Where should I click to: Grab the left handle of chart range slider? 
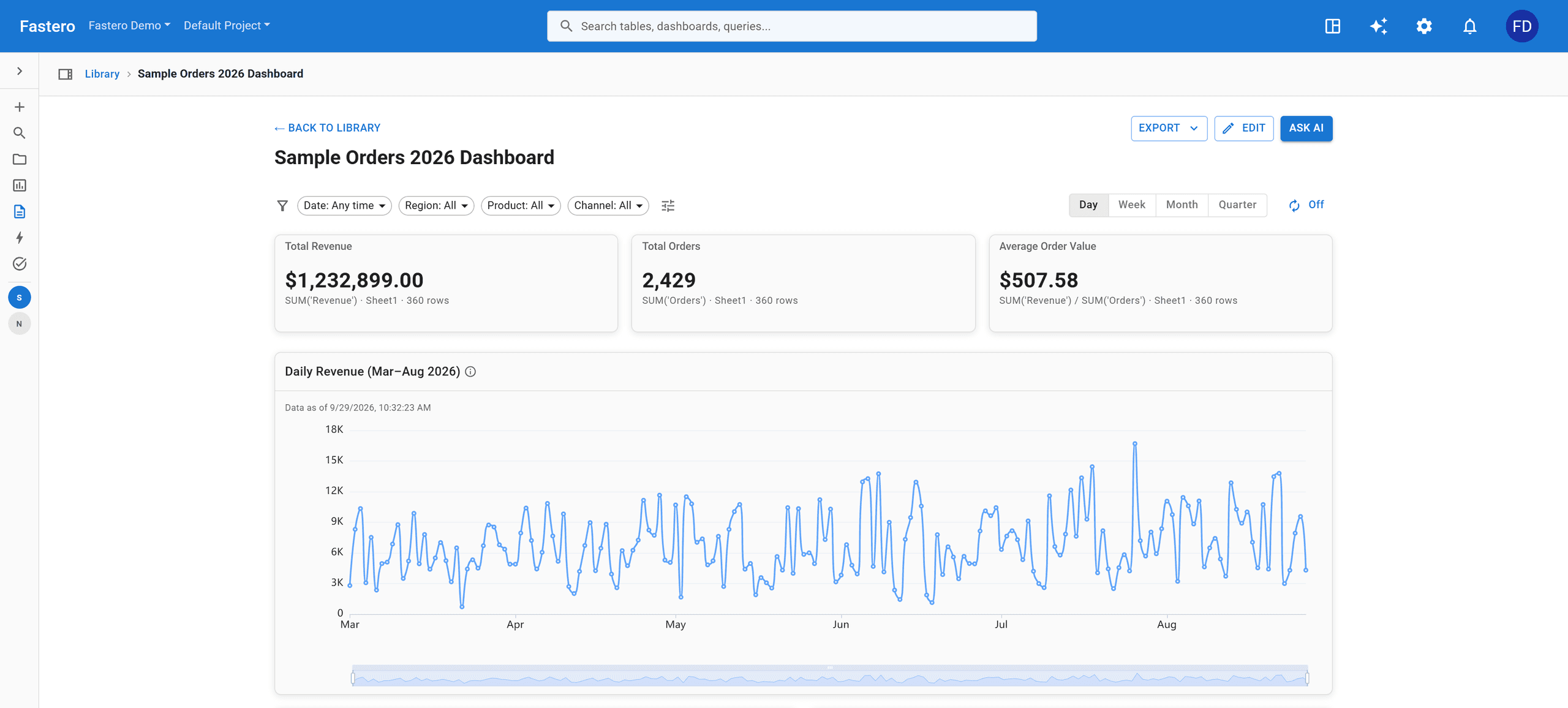[x=353, y=677]
